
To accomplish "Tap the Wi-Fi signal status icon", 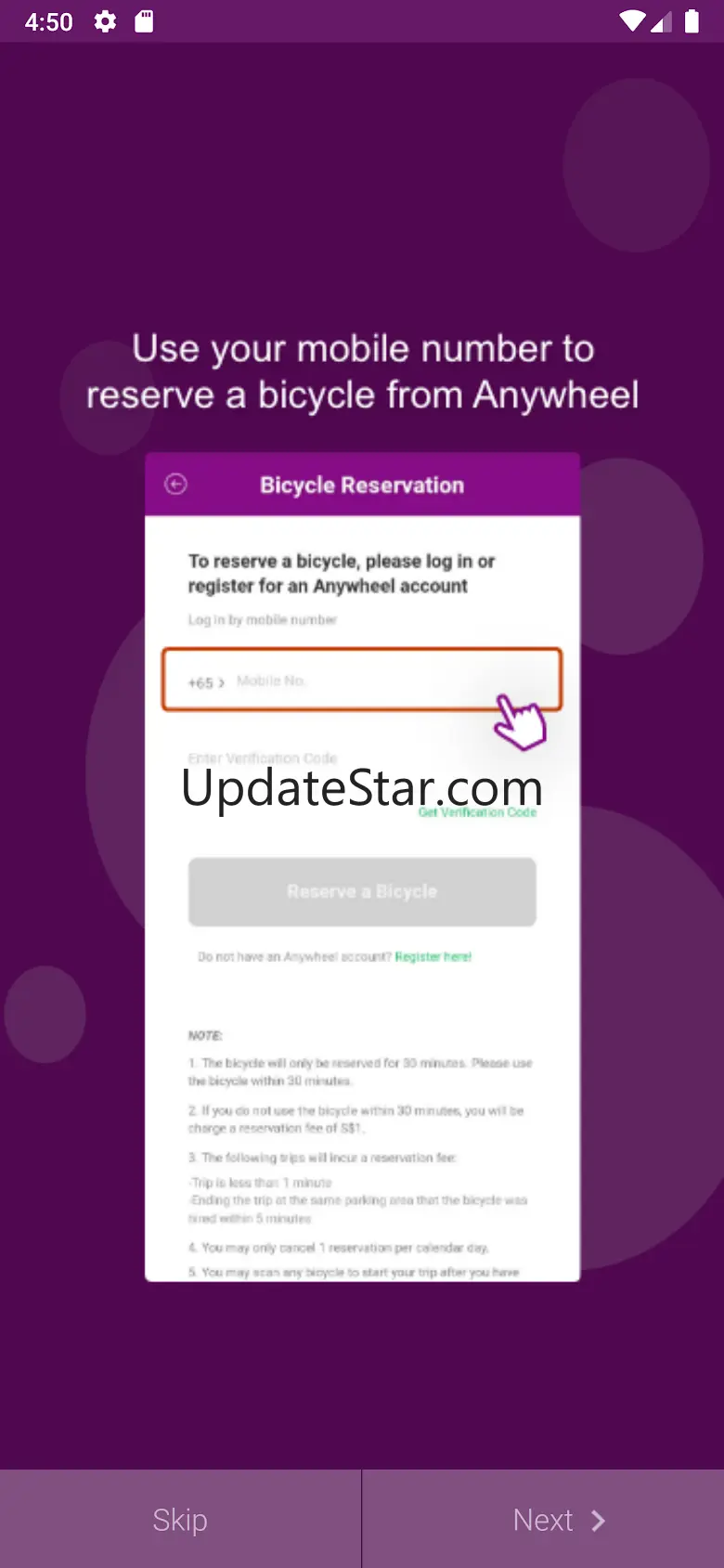I will (x=632, y=21).
